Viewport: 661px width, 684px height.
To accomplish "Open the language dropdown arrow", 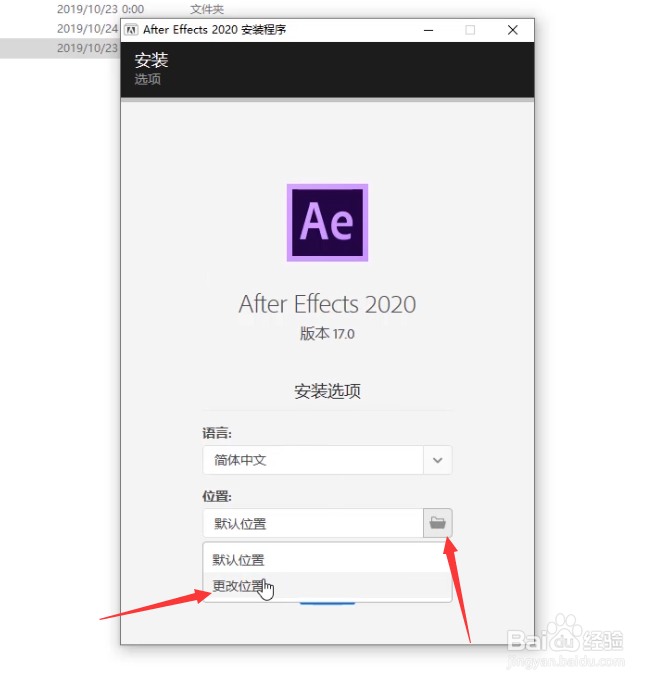I will click(438, 460).
